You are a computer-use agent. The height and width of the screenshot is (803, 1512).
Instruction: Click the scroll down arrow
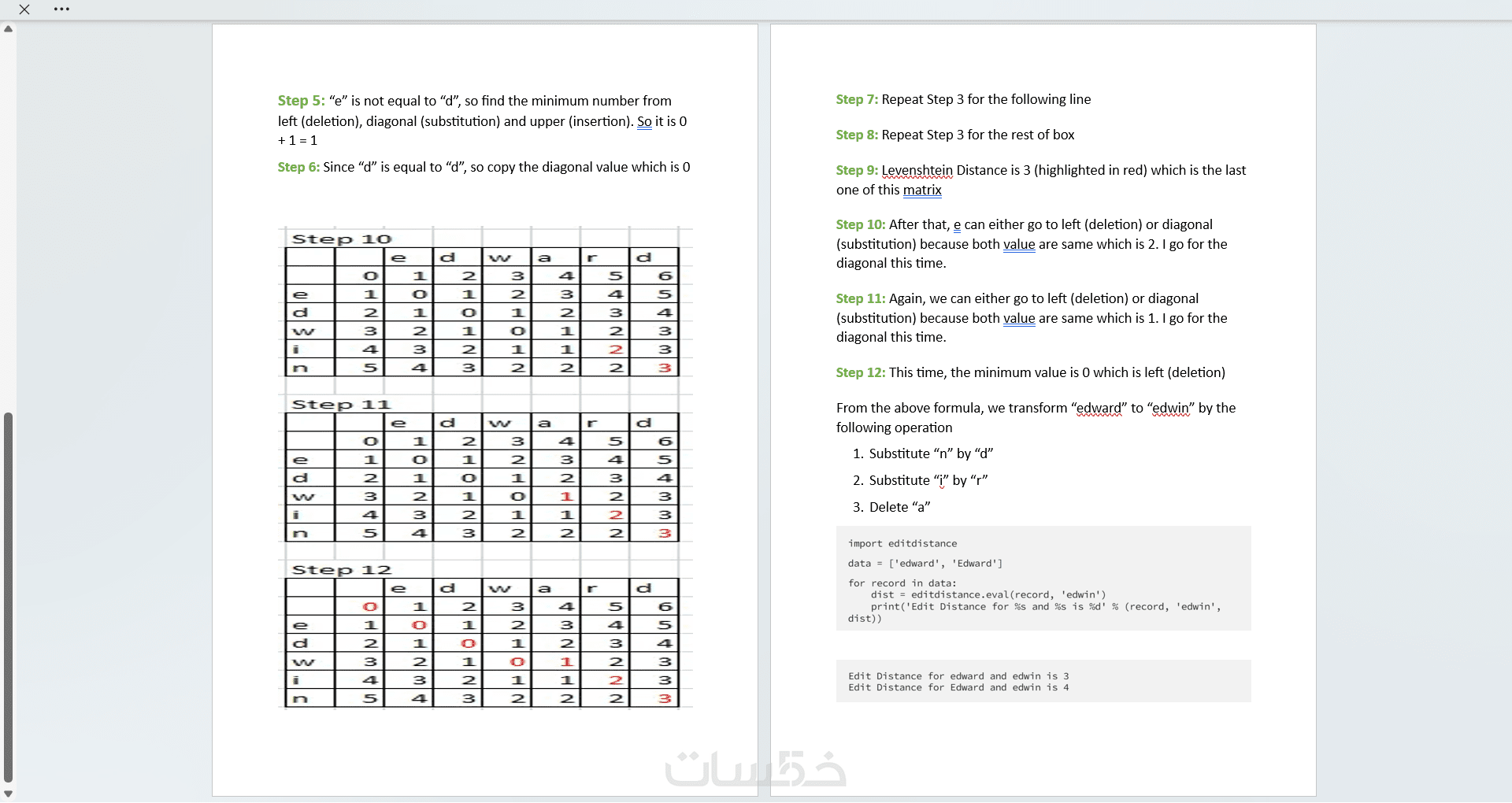(x=8, y=794)
